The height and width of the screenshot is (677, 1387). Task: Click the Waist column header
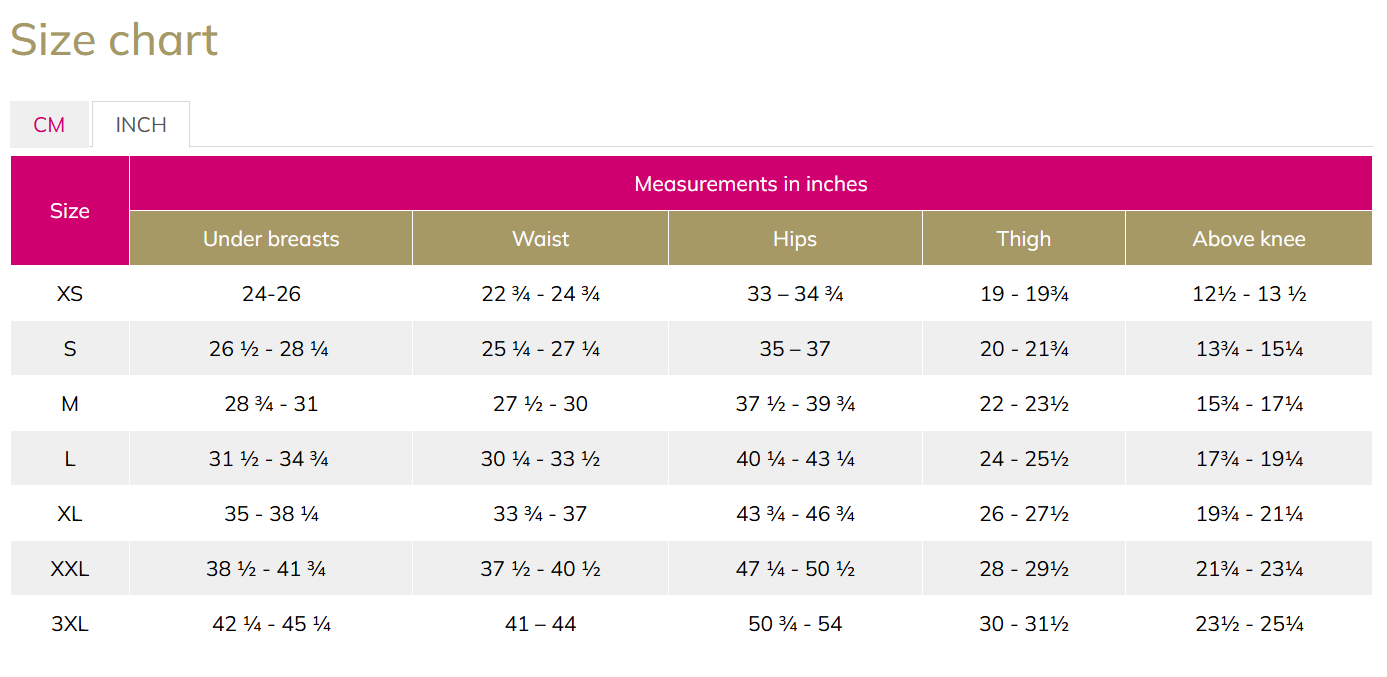(541, 239)
